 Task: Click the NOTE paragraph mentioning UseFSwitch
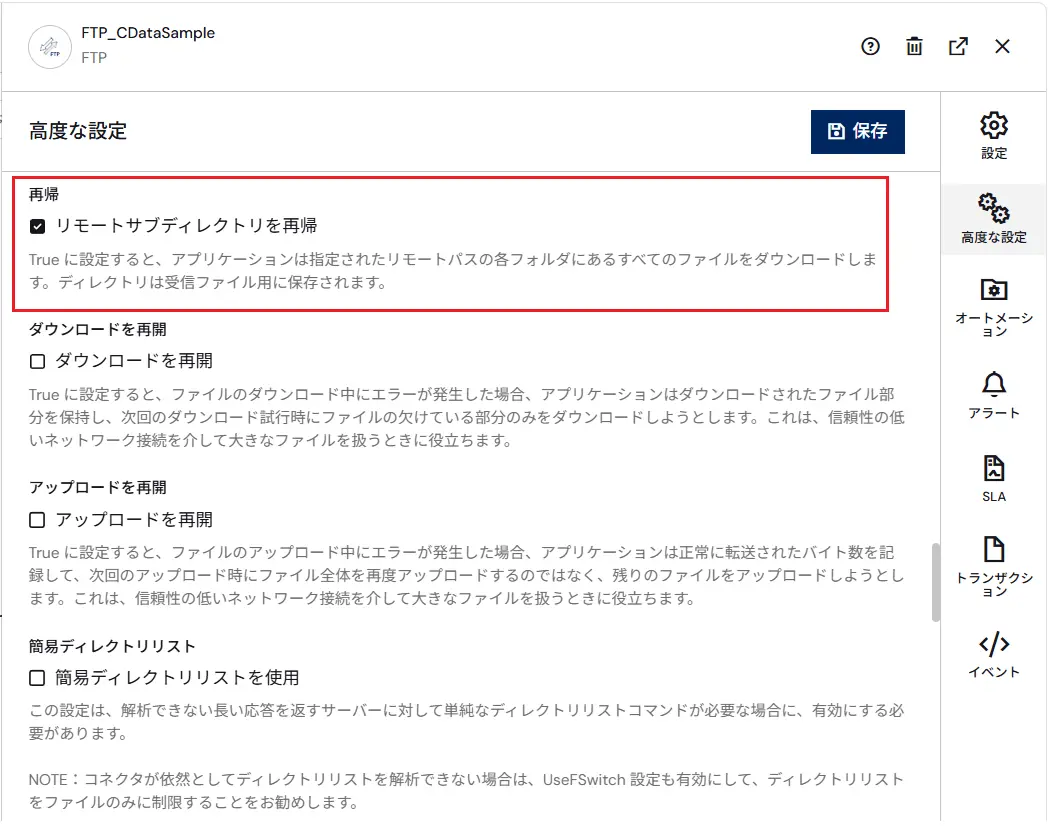click(x=467, y=791)
